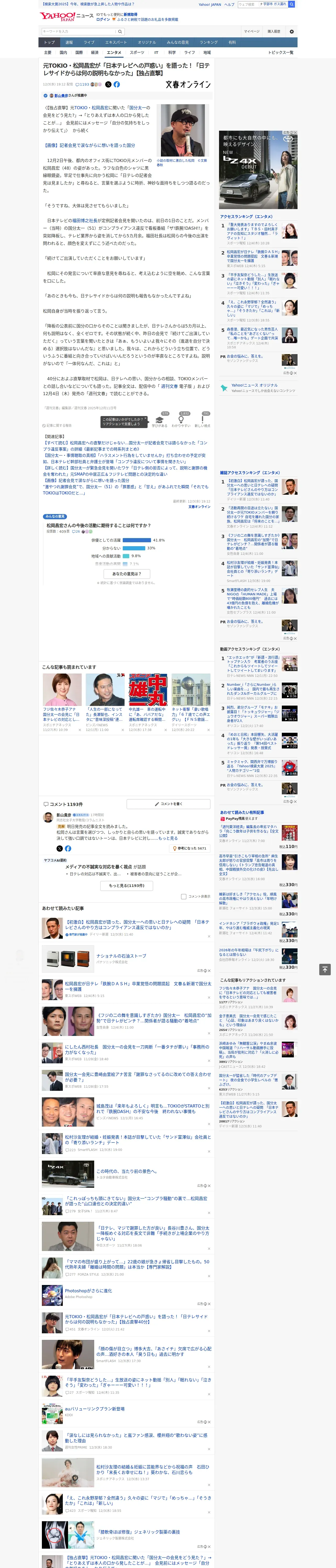
Task: Click the Facebook share icon under first comment
Action: pyautogui.click(x=68, y=848)
